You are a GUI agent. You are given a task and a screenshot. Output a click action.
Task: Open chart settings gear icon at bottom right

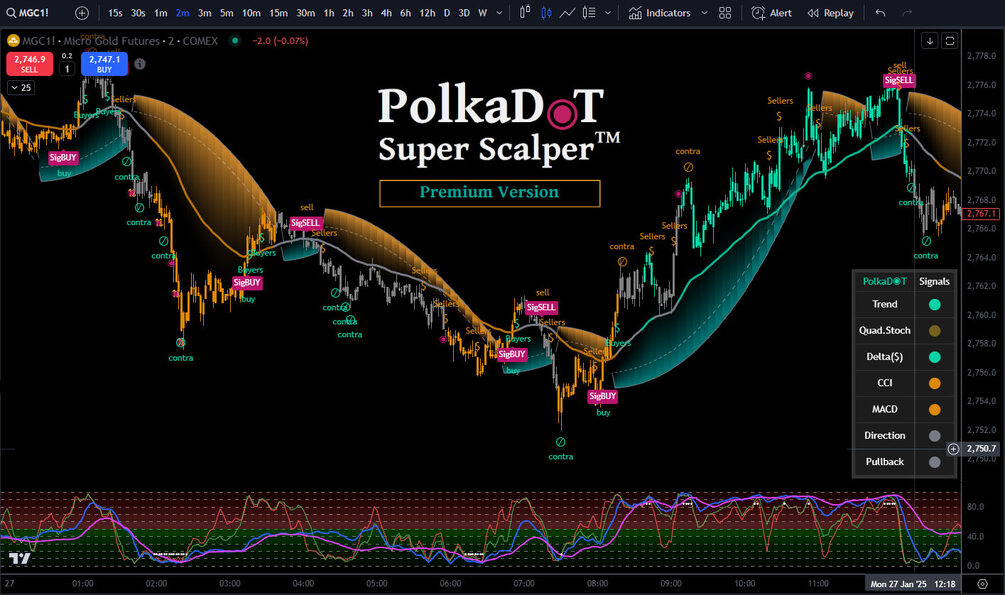click(983, 583)
